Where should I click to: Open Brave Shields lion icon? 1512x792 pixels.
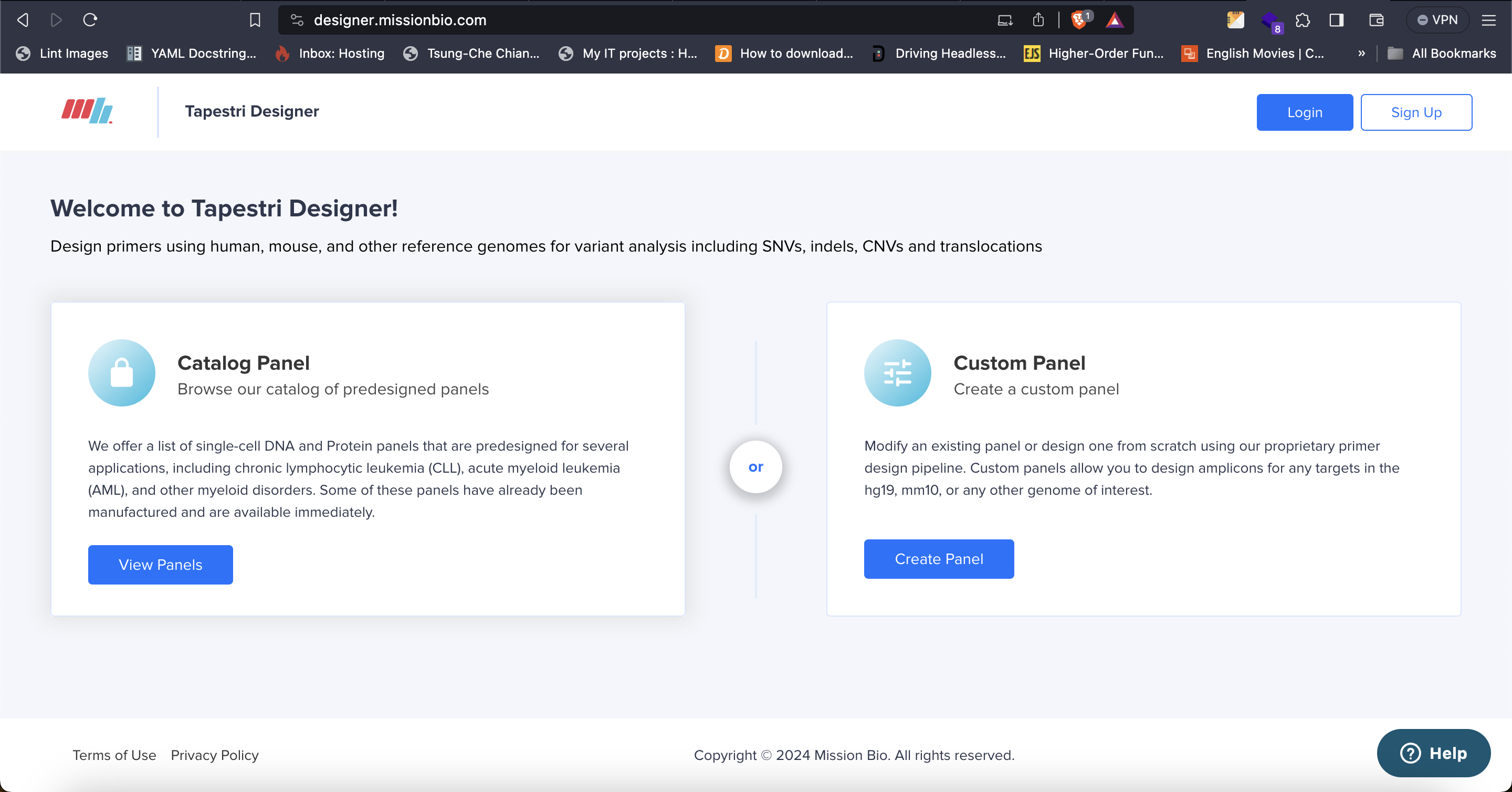1079,20
